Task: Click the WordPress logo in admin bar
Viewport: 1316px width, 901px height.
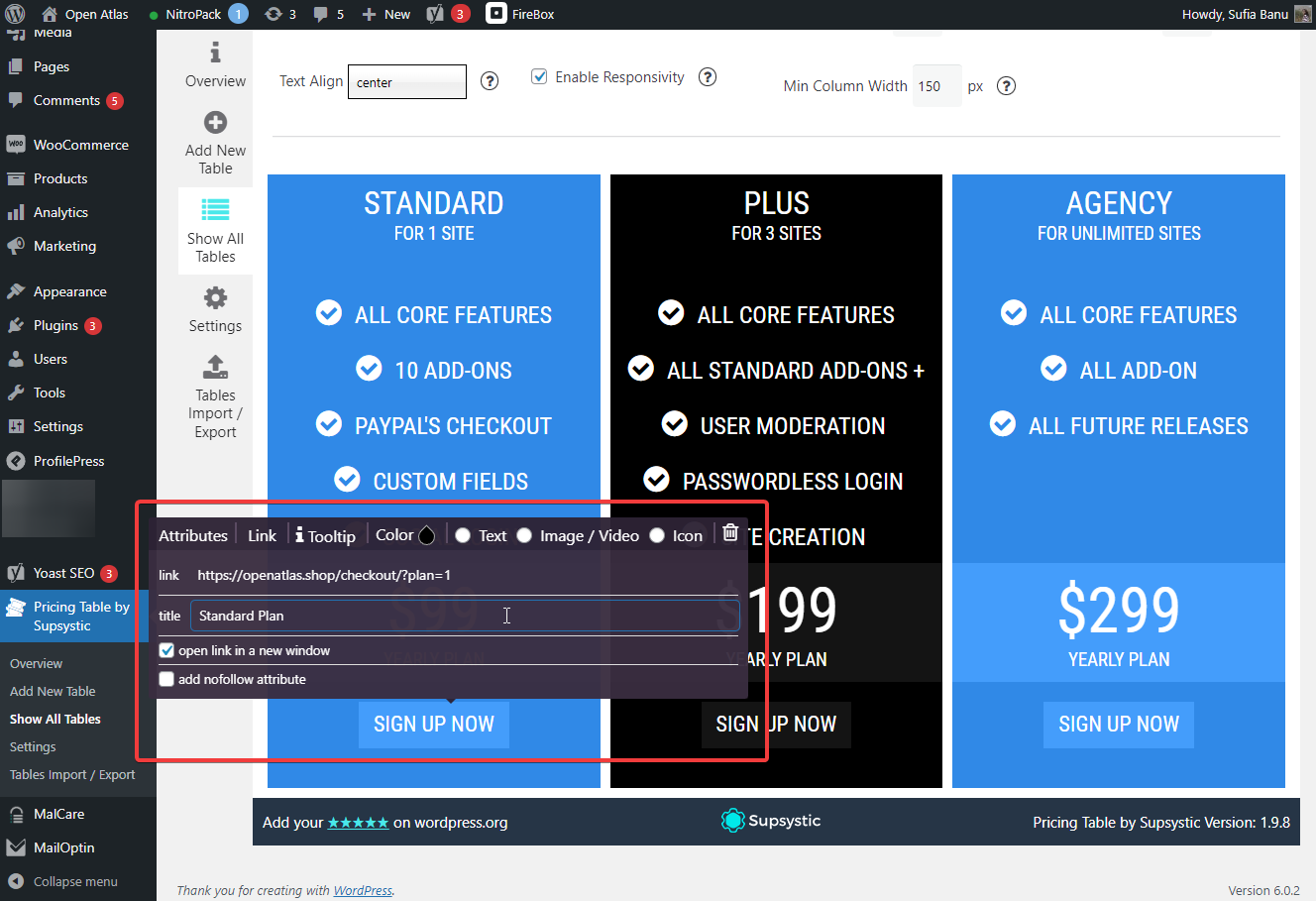Action: [x=15, y=14]
